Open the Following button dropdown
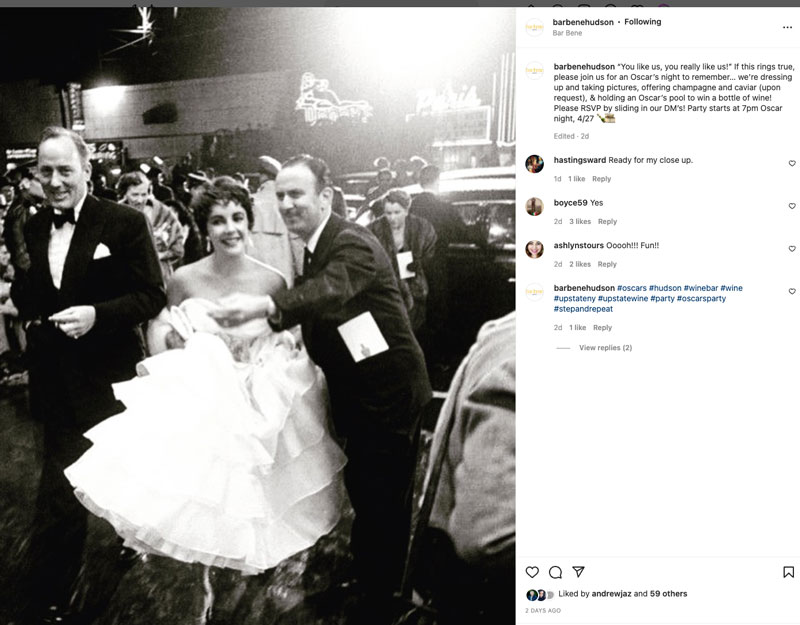The width and height of the screenshot is (800, 625). pos(642,22)
